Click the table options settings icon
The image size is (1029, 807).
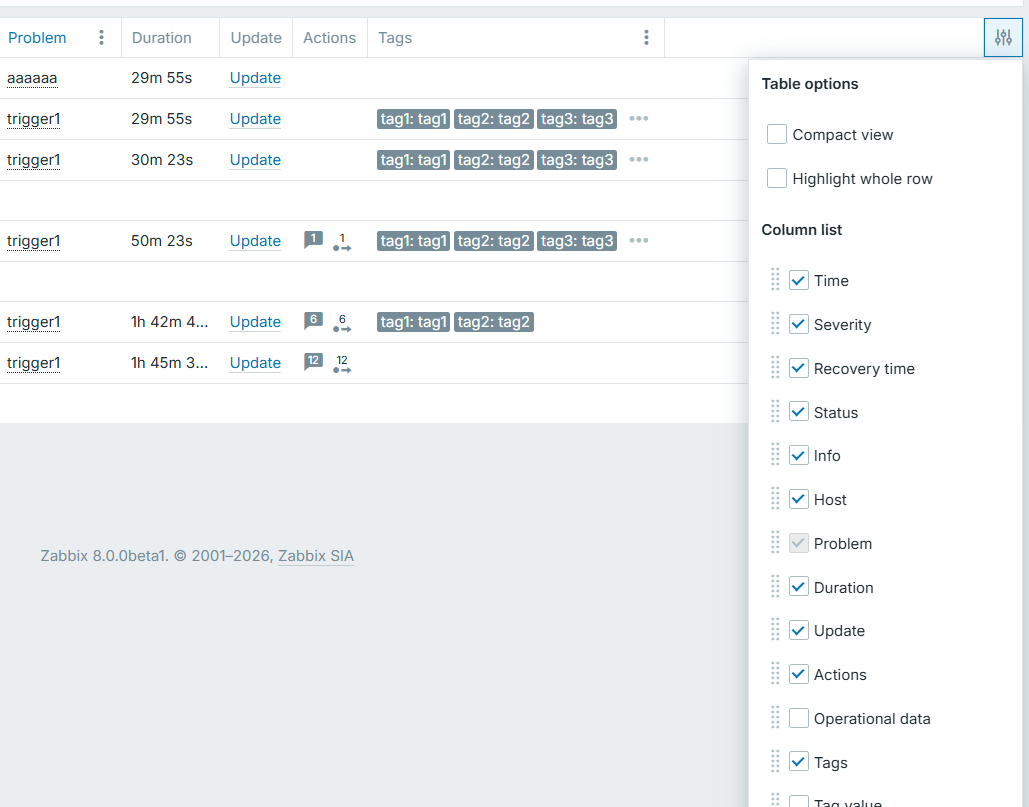[1003, 38]
